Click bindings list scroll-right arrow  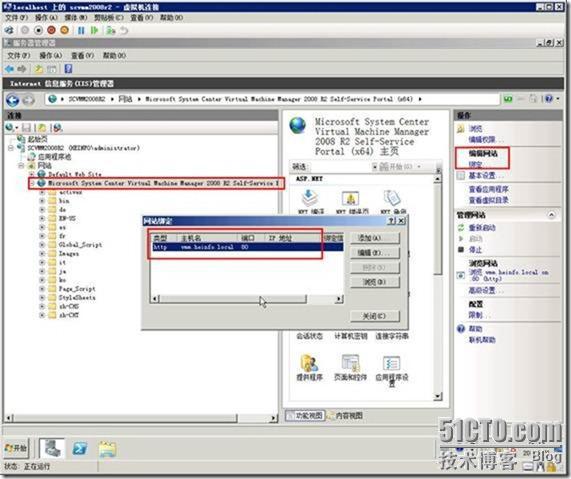(x=339, y=299)
